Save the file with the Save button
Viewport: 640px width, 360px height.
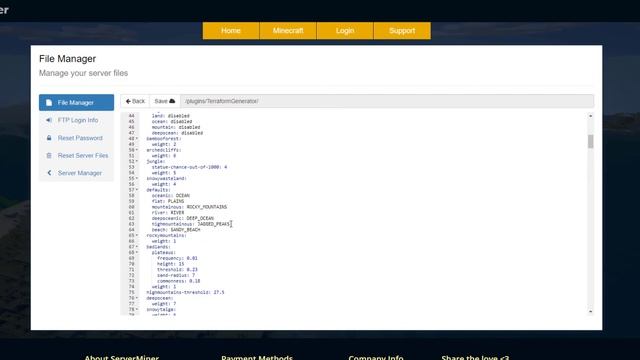[x=164, y=101]
